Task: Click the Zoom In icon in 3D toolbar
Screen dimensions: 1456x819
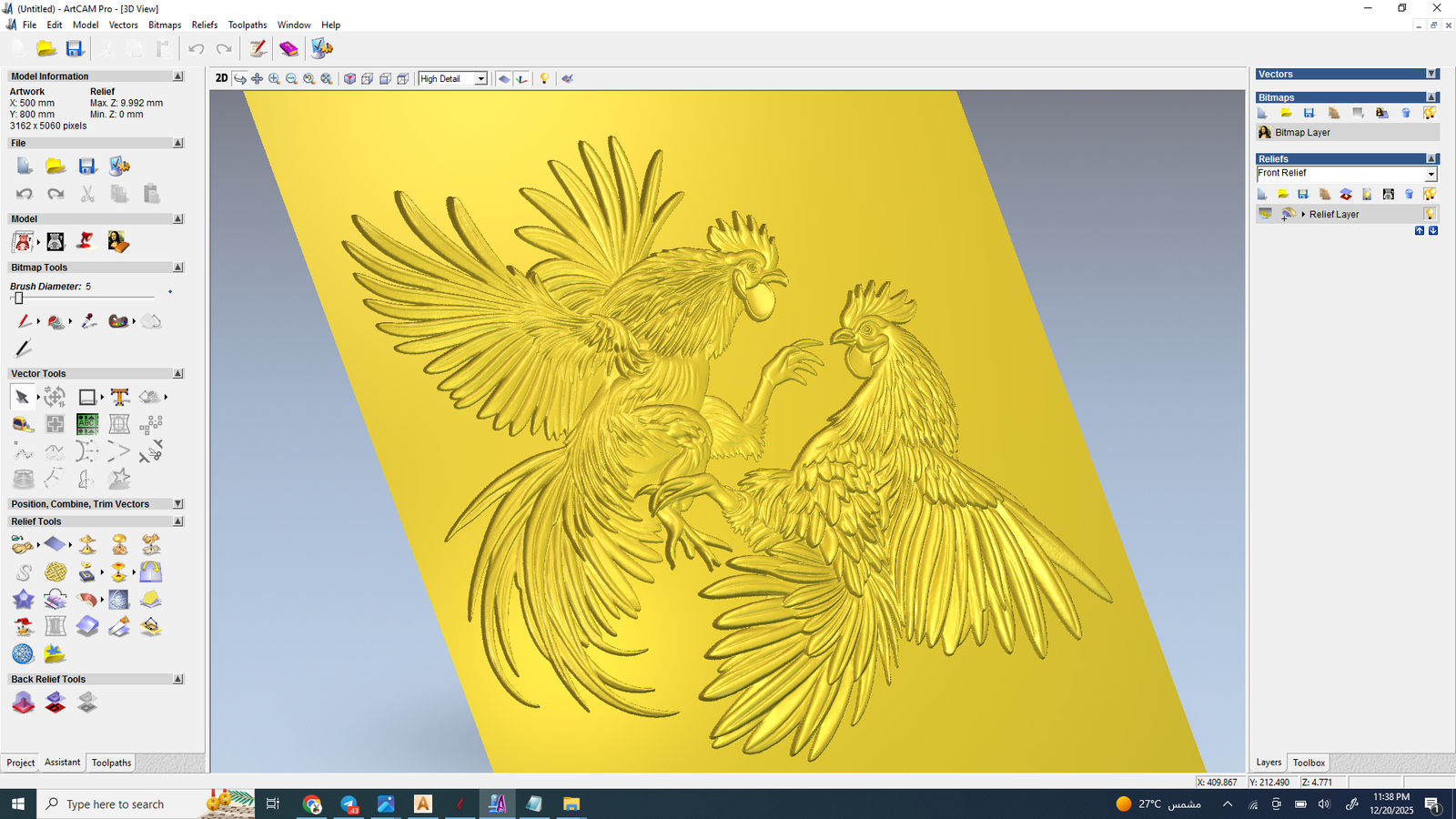Action: click(x=274, y=79)
